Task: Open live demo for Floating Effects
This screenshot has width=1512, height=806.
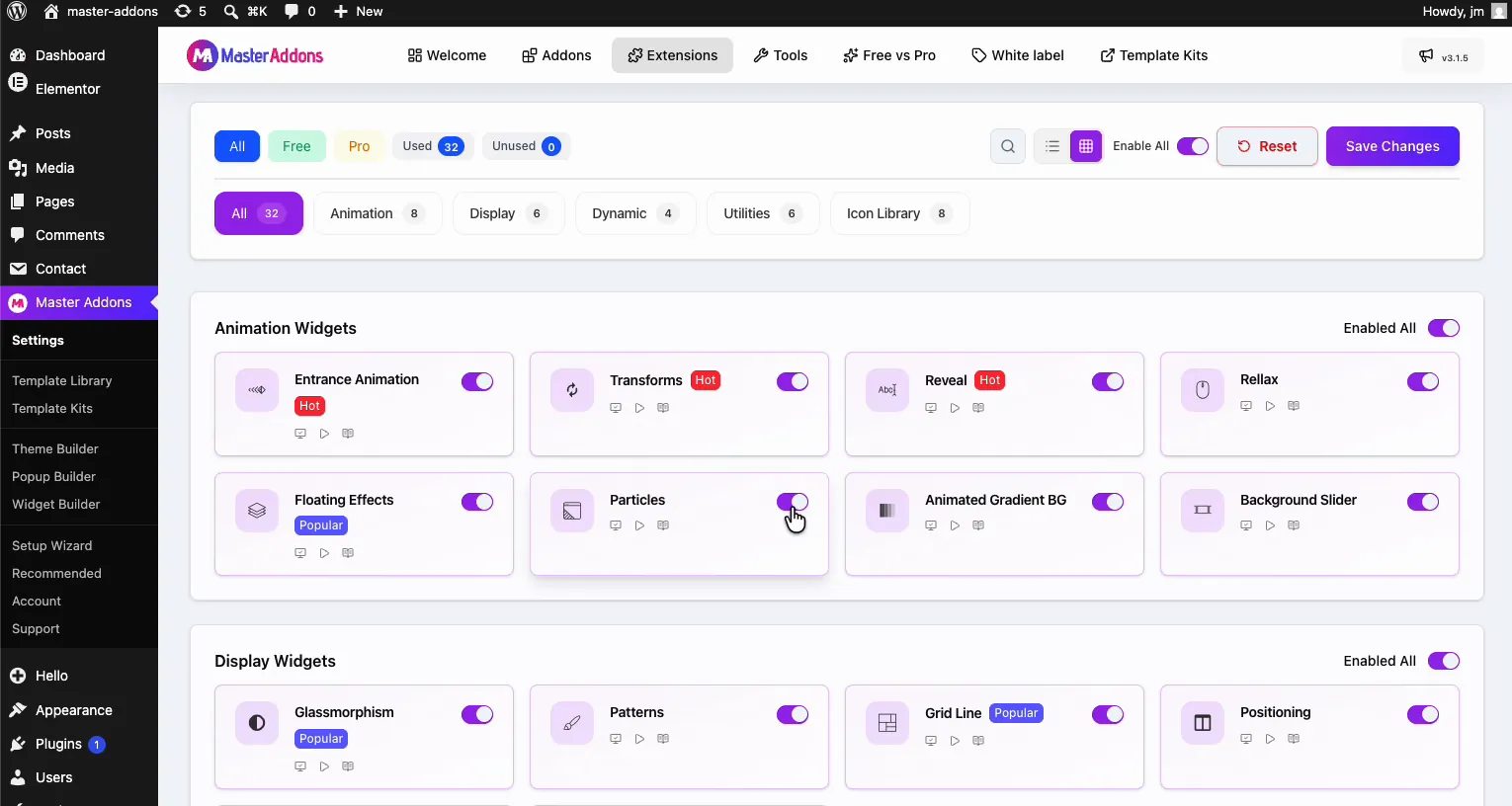Action: point(300,553)
